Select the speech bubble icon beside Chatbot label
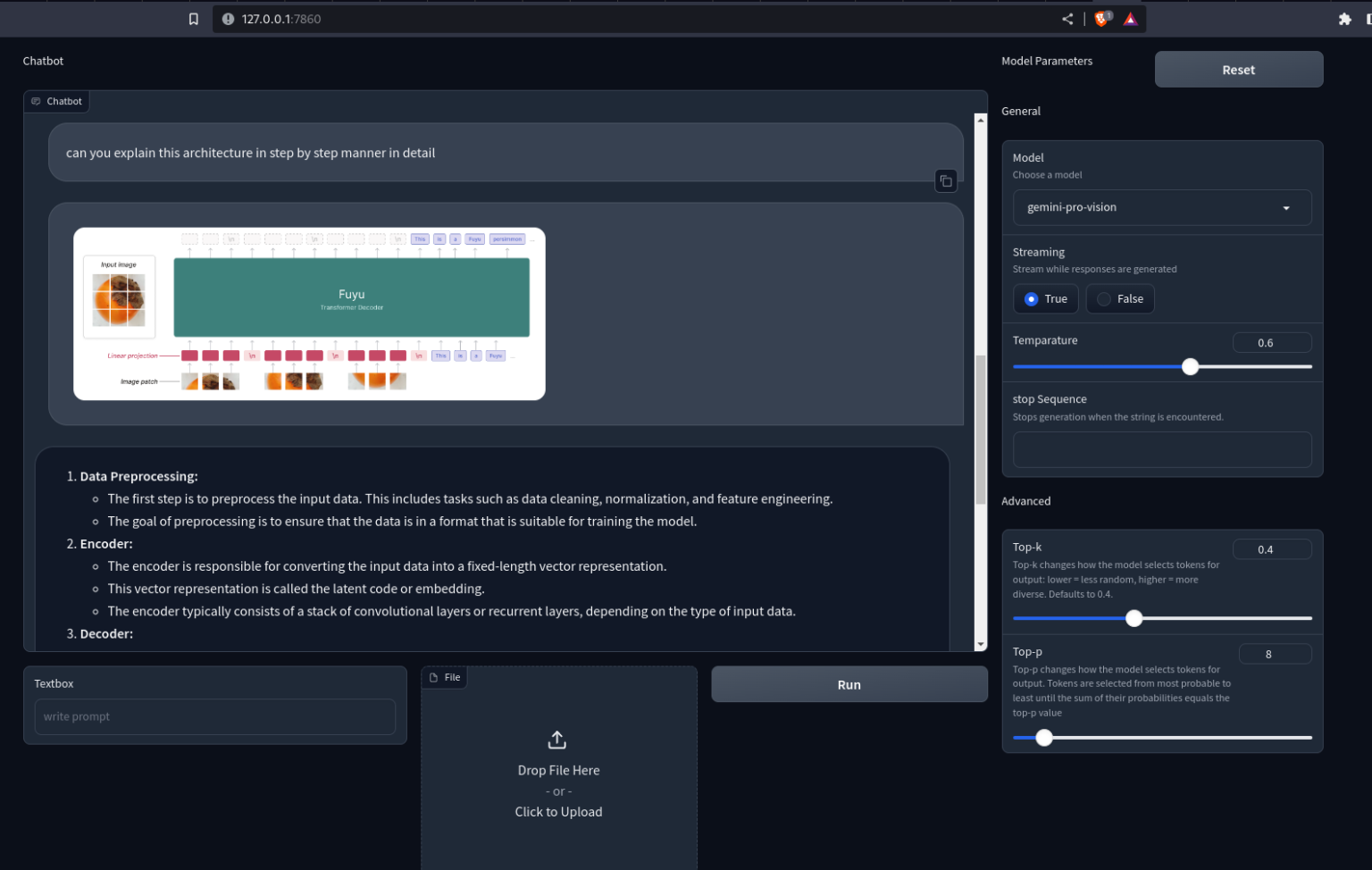Screen dimensions: 1372x870 [x=35, y=101]
